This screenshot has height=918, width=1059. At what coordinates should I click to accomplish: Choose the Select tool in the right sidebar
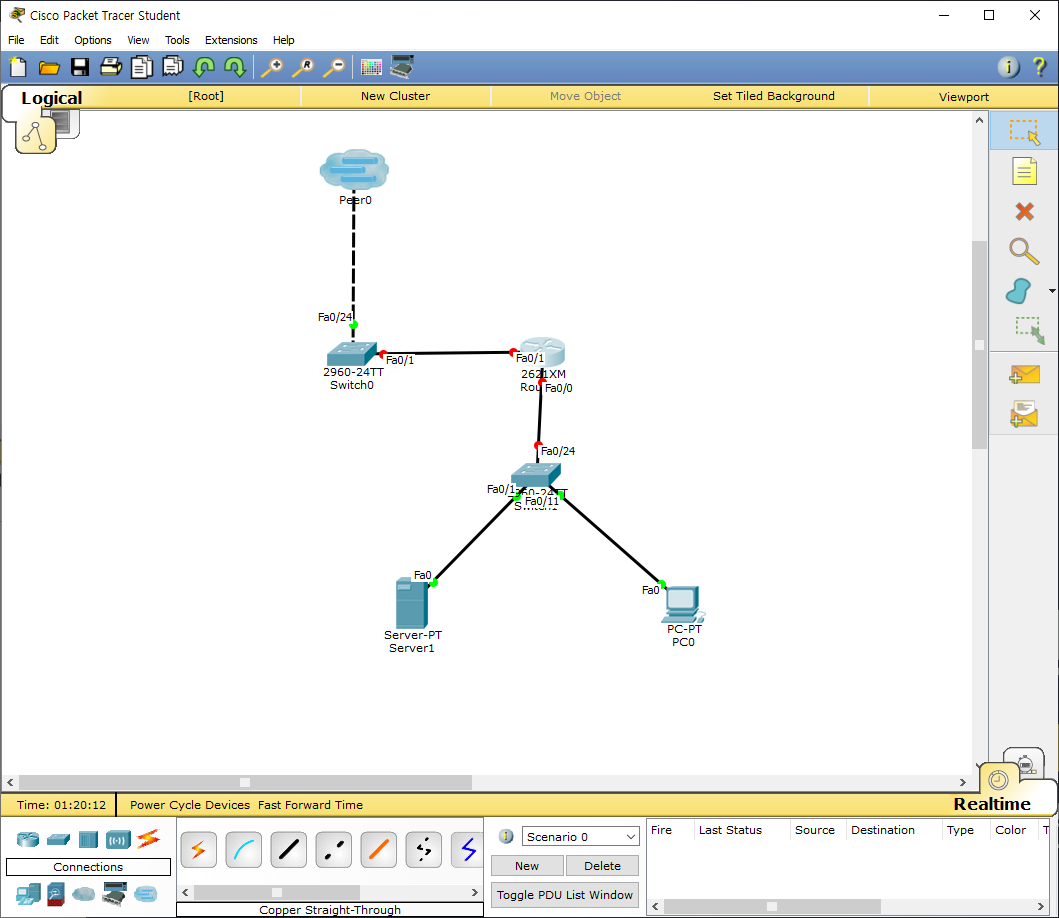tap(1024, 131)
